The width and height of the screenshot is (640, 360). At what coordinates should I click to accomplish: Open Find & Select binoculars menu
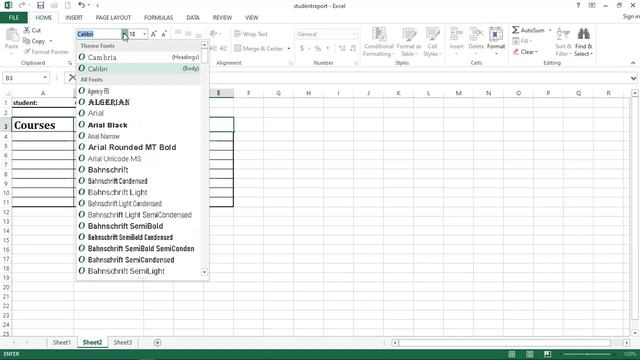coord(584,42)
